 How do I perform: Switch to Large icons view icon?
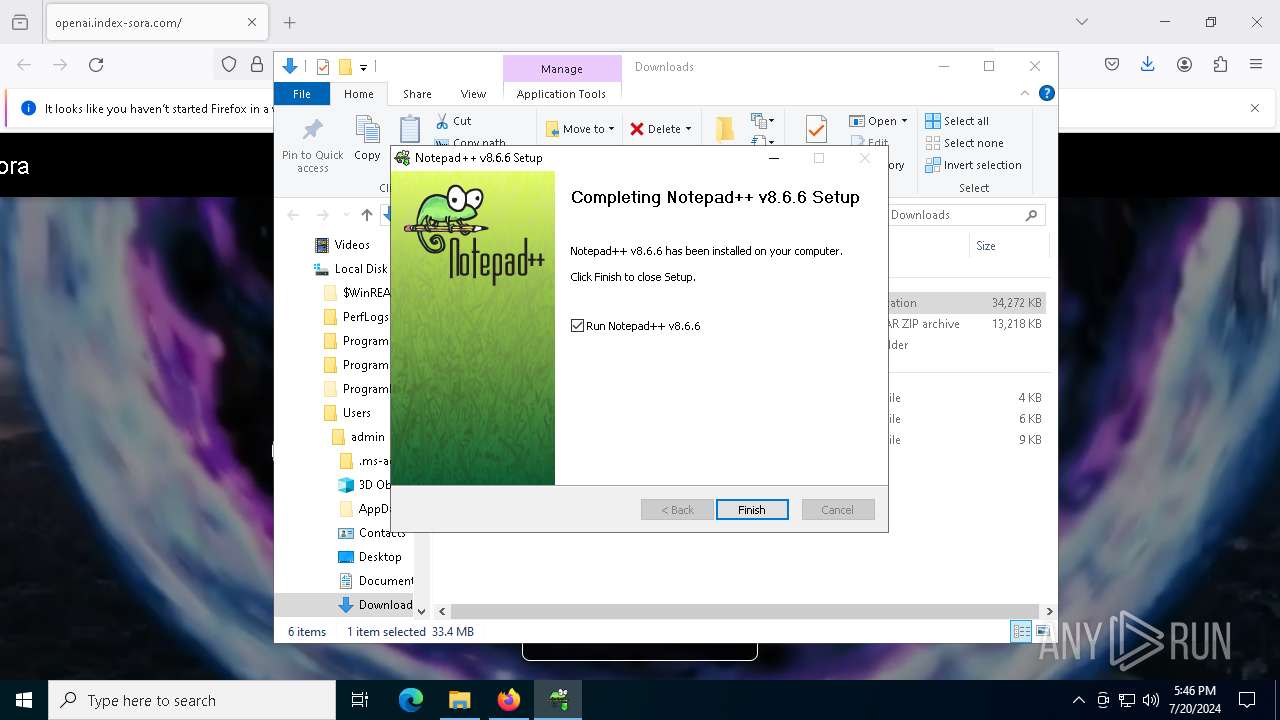click(x=1042, y=631)
